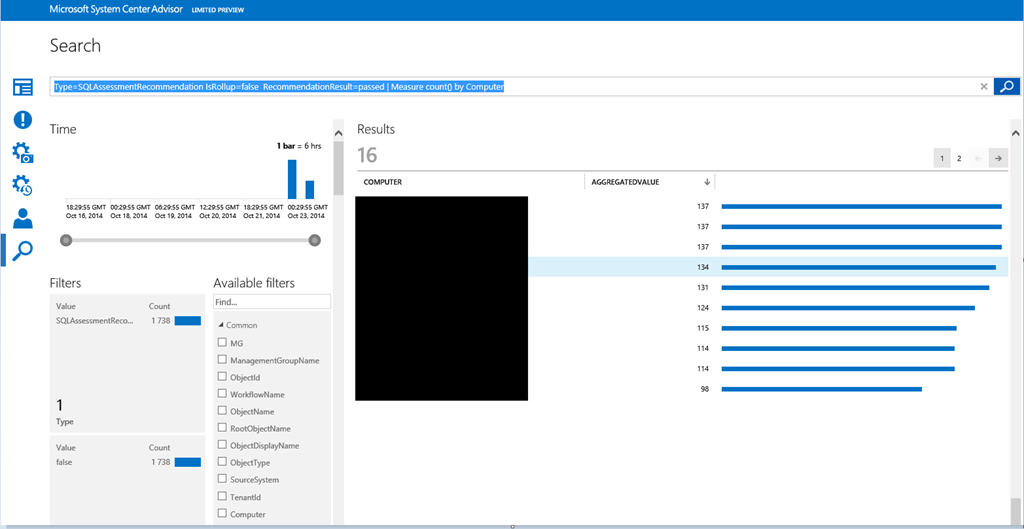Check the ManagementGroupName filter

click(222, 360)
